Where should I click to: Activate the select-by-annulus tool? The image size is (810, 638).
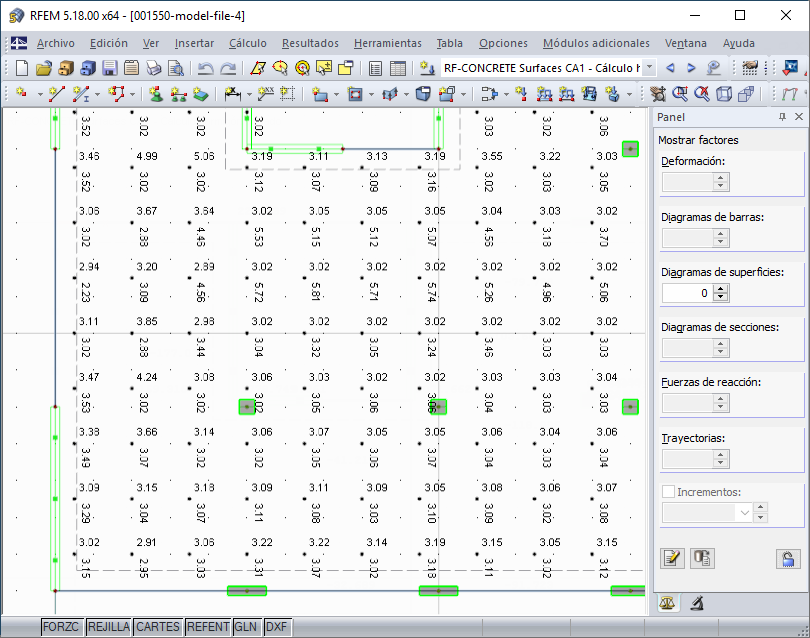(302, 68)
